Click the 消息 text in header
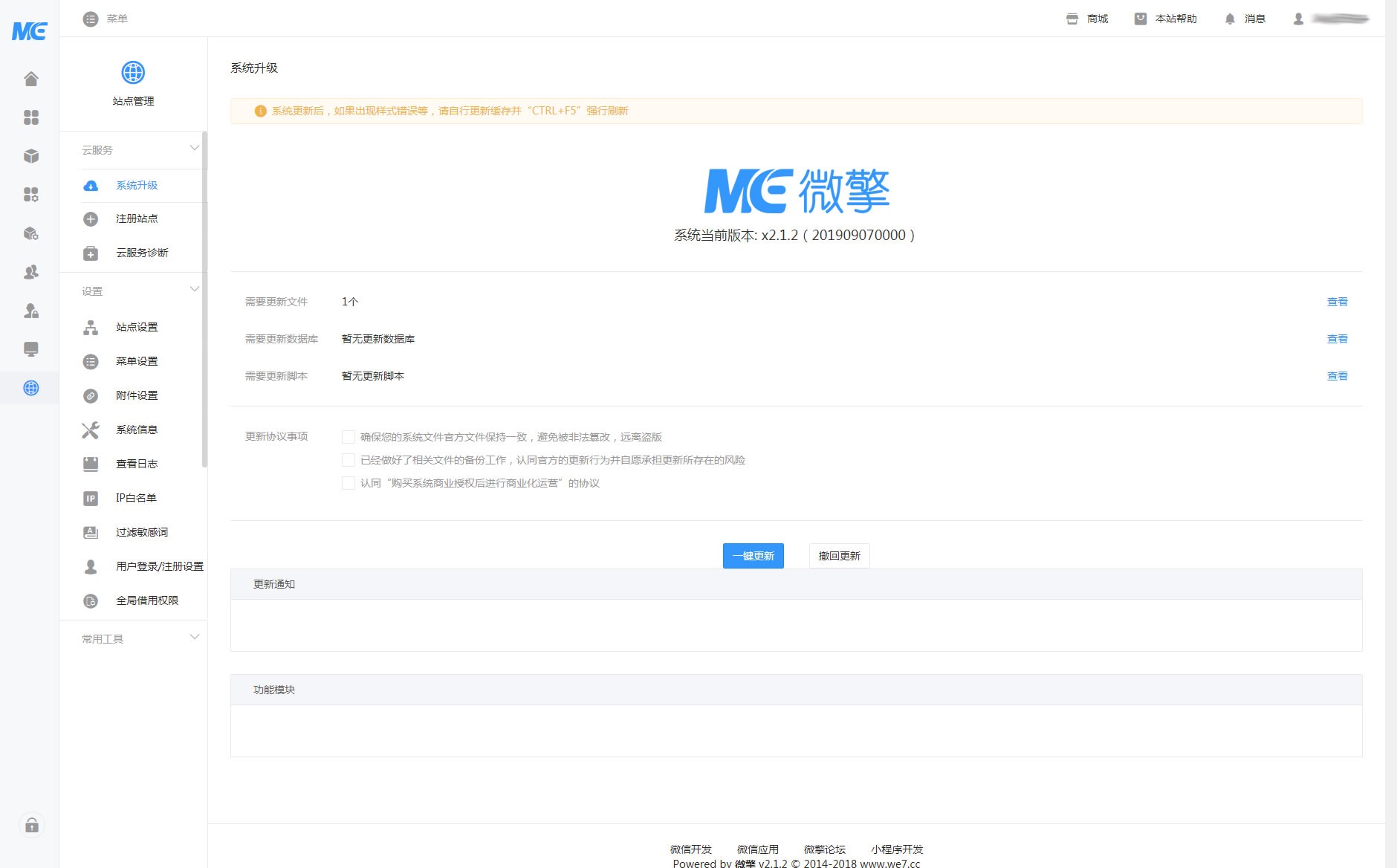The height and width of the screenshot is (868, 1397). (x=1254, y=19)
